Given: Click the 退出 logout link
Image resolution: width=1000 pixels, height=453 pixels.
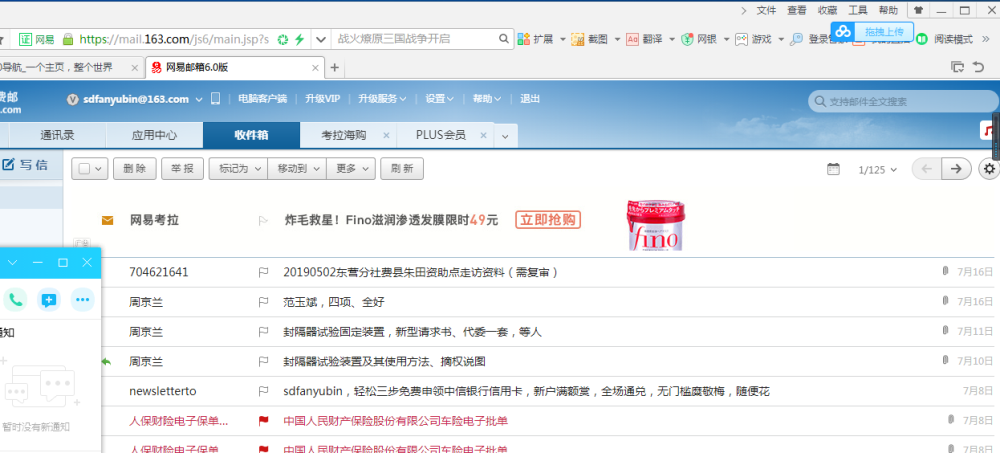Looking at the screenshot, I should pyautogui.click(x=530, y=99).
